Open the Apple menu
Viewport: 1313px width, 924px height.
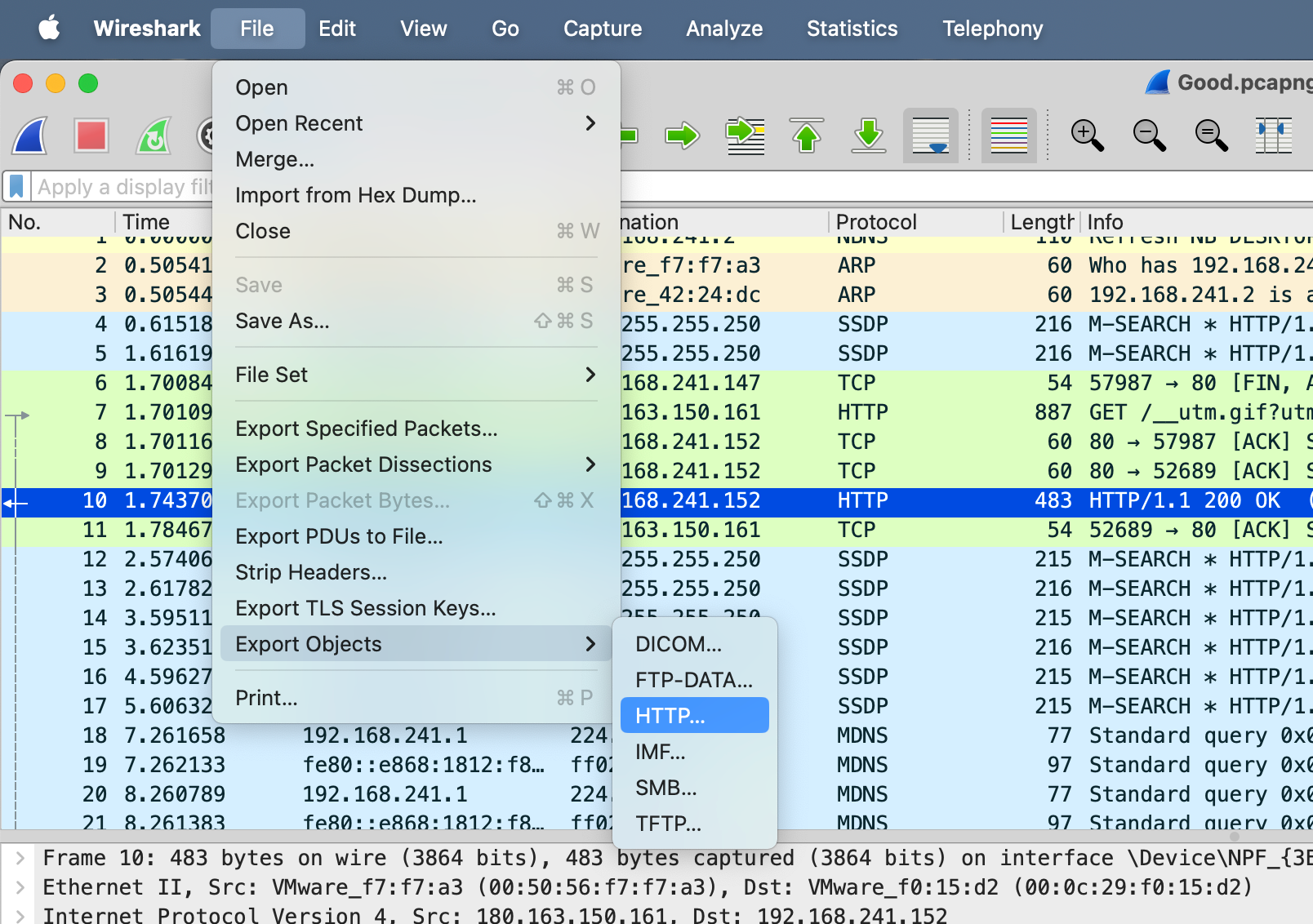(x=50, y=29)
